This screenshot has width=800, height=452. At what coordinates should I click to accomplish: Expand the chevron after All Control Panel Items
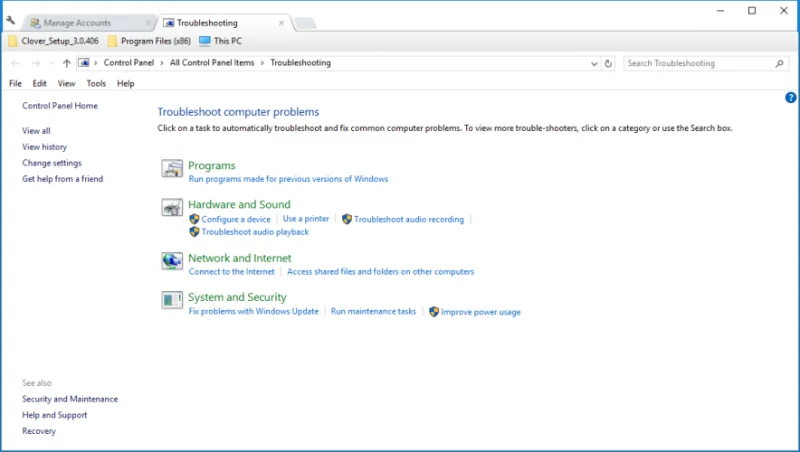(x=262, y=63)
